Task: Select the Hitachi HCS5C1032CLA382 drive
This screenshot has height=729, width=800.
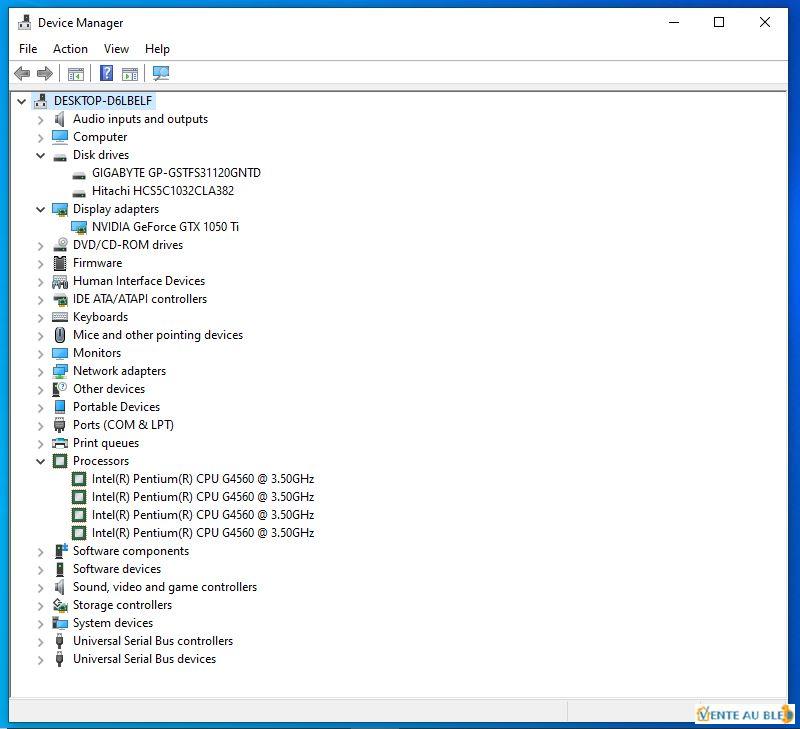Action: click(x=163, y=191)
